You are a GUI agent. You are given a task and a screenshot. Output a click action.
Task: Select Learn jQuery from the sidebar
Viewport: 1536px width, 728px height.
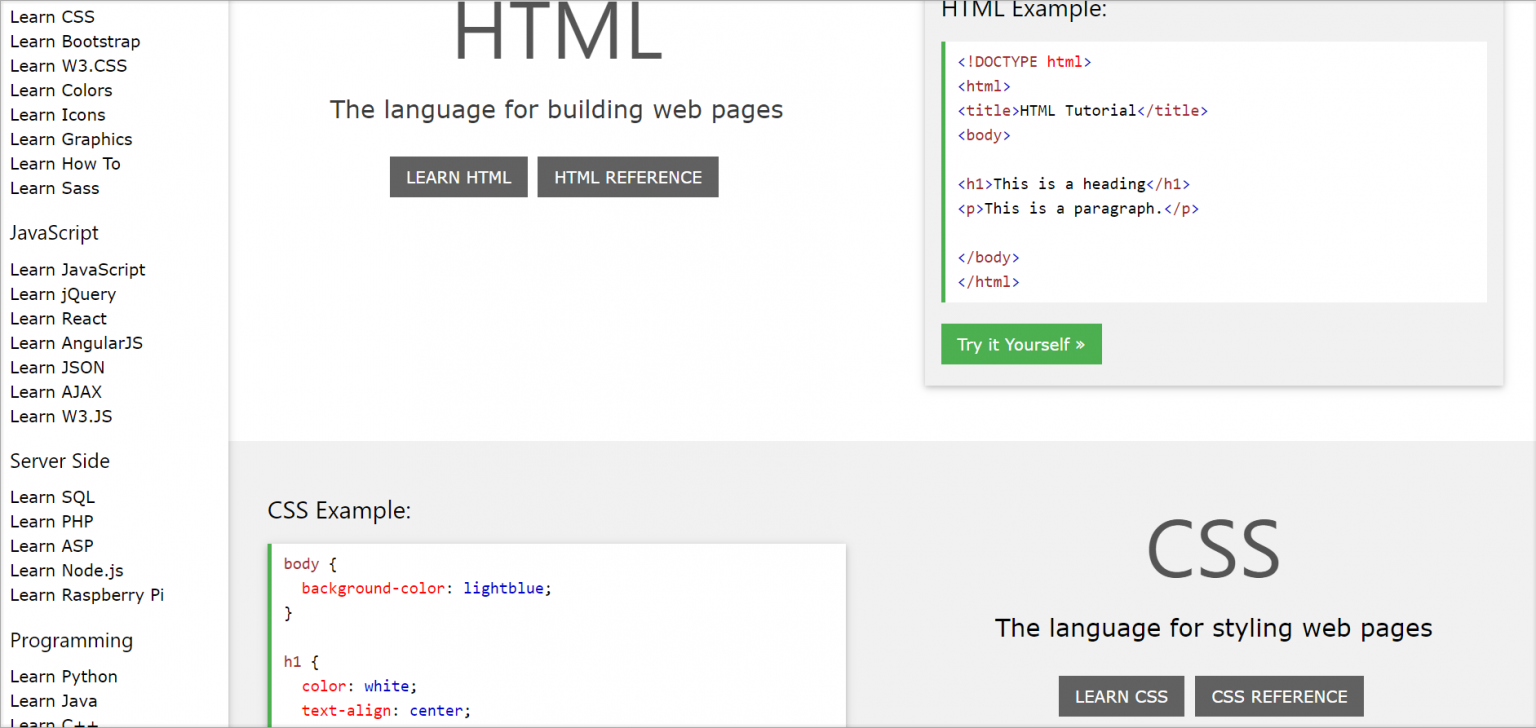[x=63, y=294]
